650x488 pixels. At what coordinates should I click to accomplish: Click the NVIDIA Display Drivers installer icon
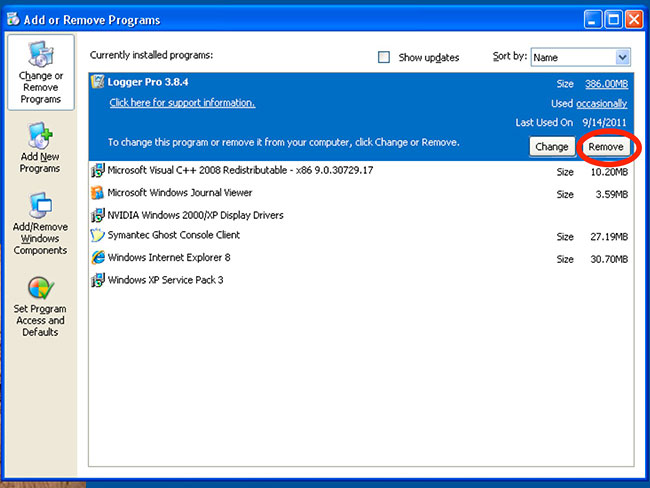(97, 215)
